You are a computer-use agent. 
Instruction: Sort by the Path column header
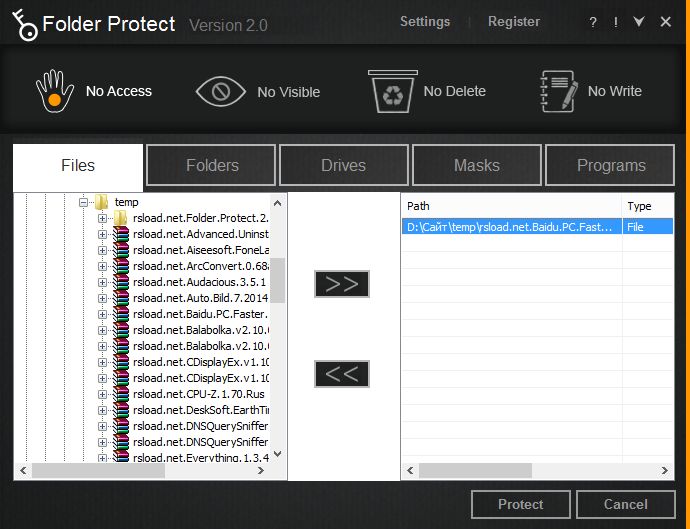pos(512,206)
